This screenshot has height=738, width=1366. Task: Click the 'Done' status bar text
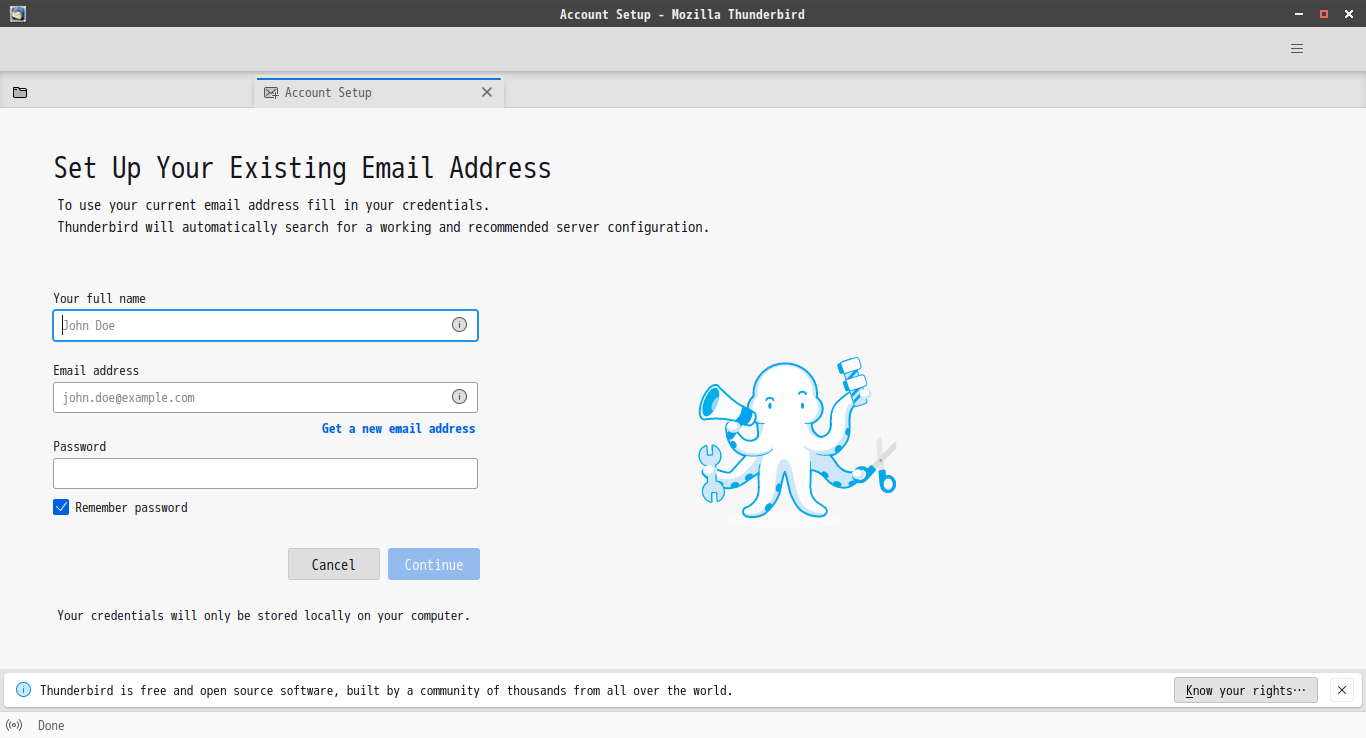51,725
